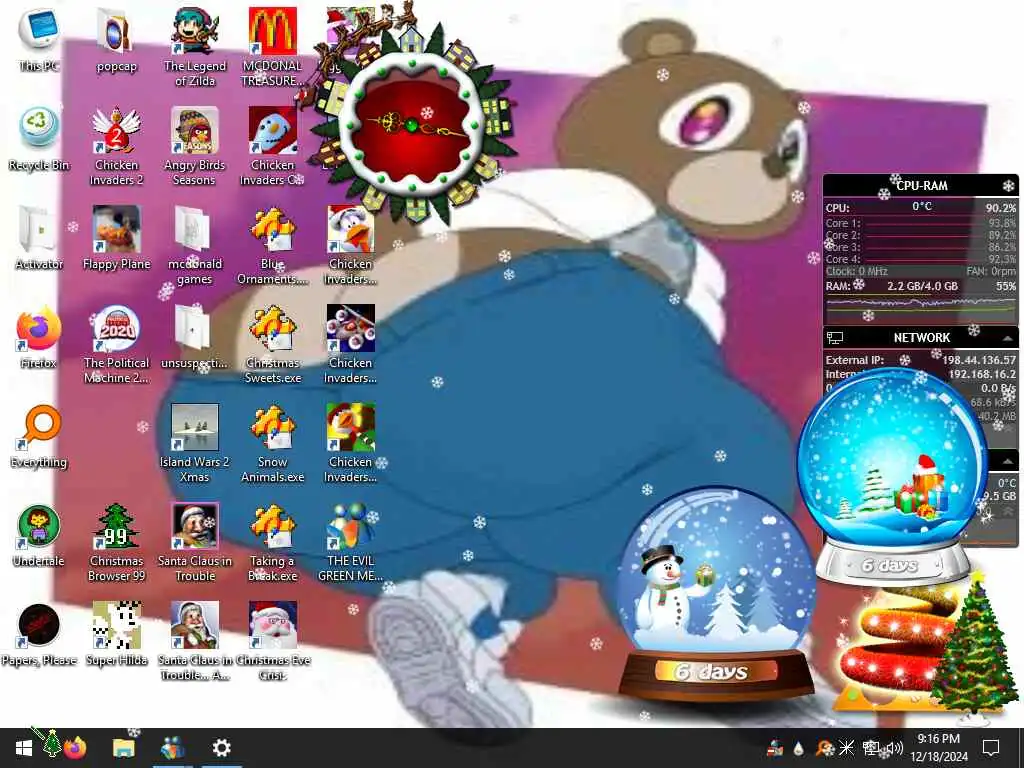Start Super Hilda
1024x768 pixels.
(116, 635)
